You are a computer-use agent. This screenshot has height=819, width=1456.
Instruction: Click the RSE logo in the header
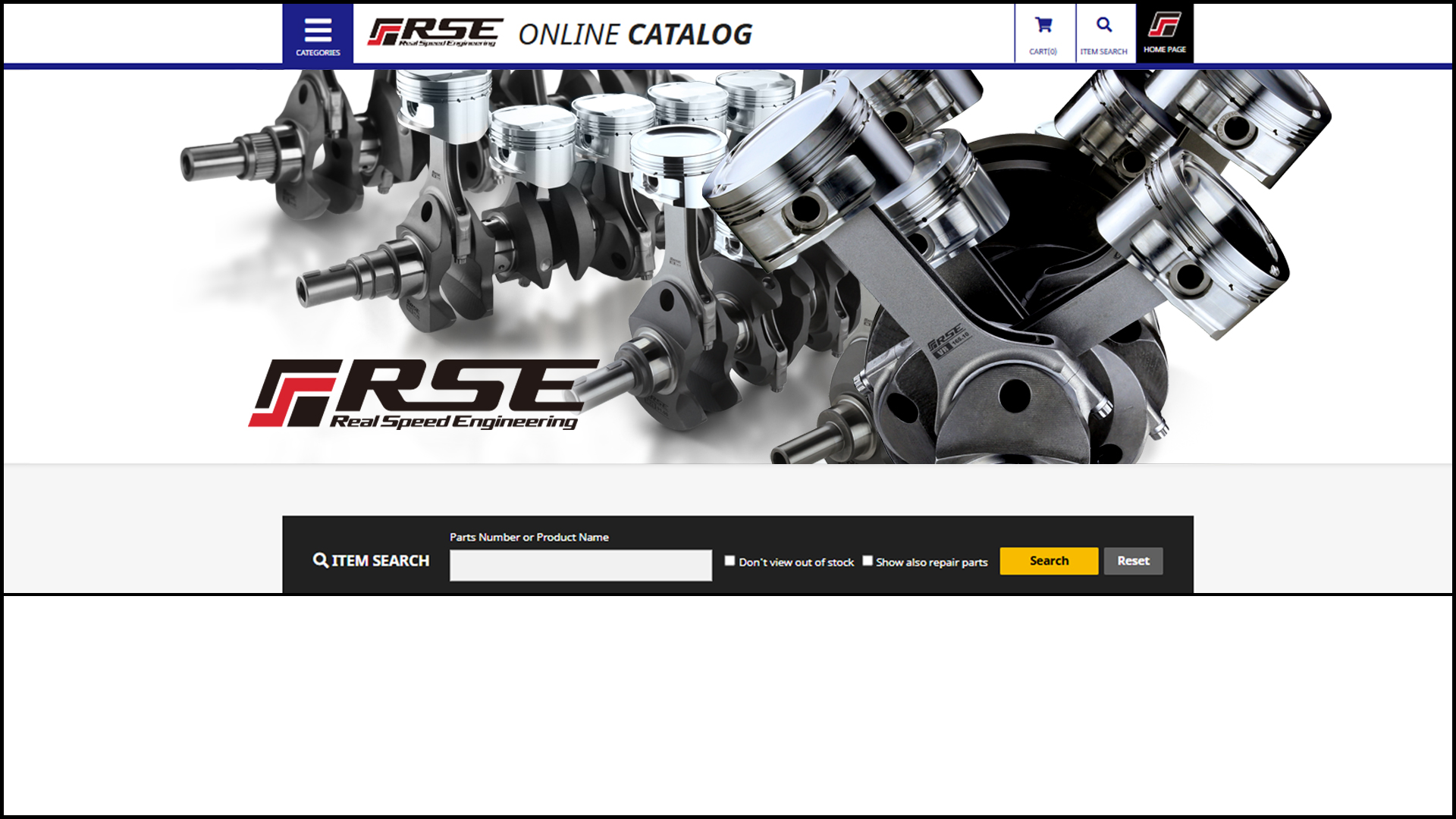point(435,33)
